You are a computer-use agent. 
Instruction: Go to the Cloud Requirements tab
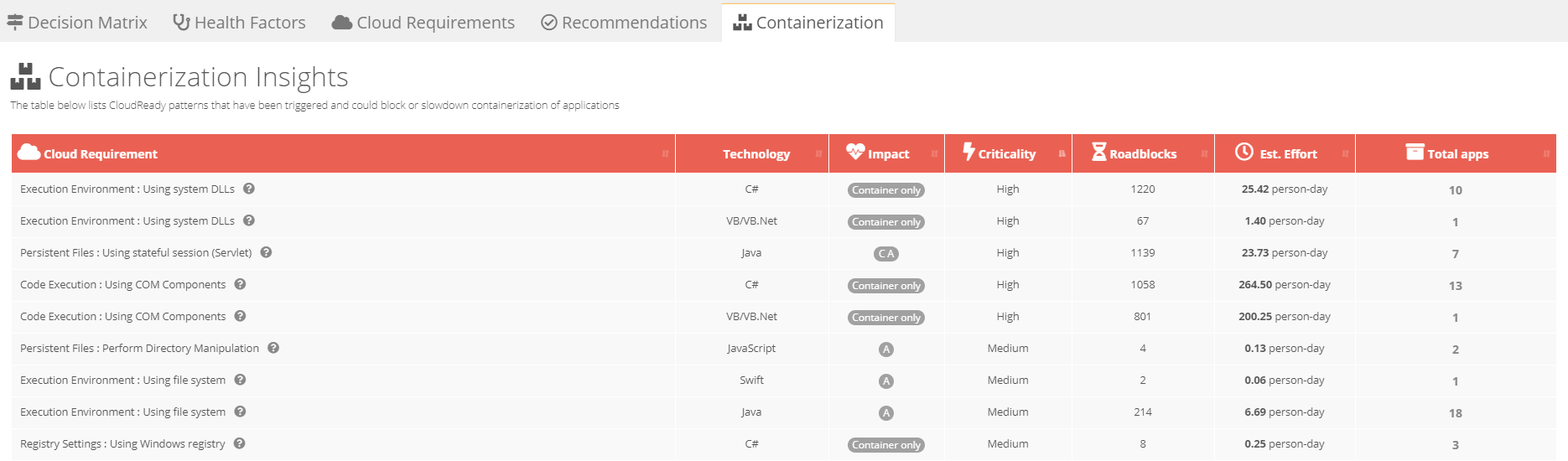(423, 23)
